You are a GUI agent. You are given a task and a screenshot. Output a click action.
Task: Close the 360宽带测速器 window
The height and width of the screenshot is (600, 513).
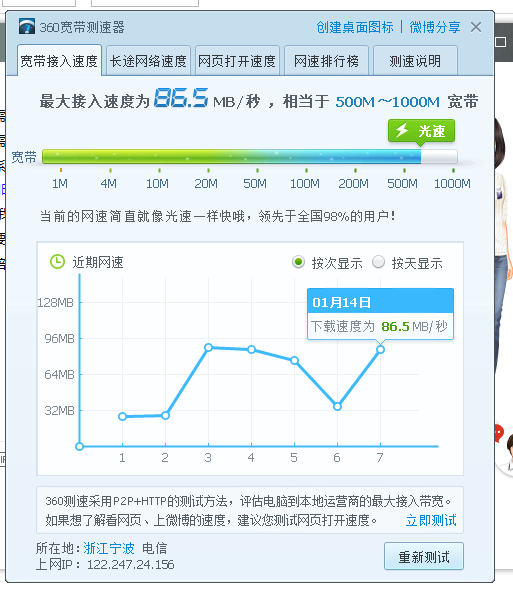pyautogui.click(x=476, y=27)
